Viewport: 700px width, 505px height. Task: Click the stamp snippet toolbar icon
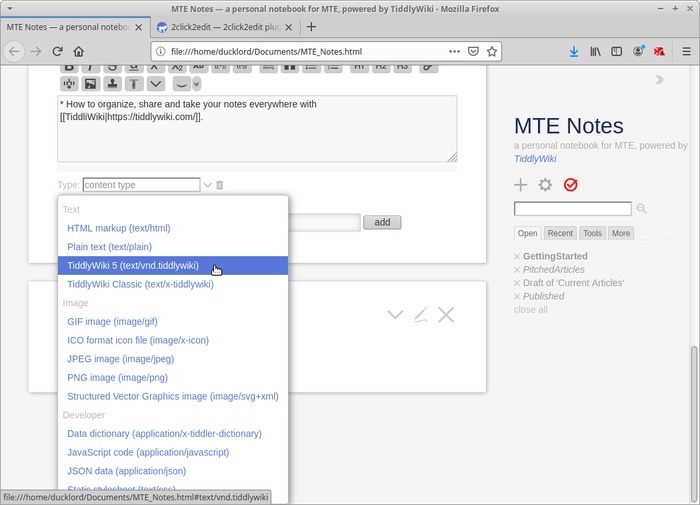112,84
